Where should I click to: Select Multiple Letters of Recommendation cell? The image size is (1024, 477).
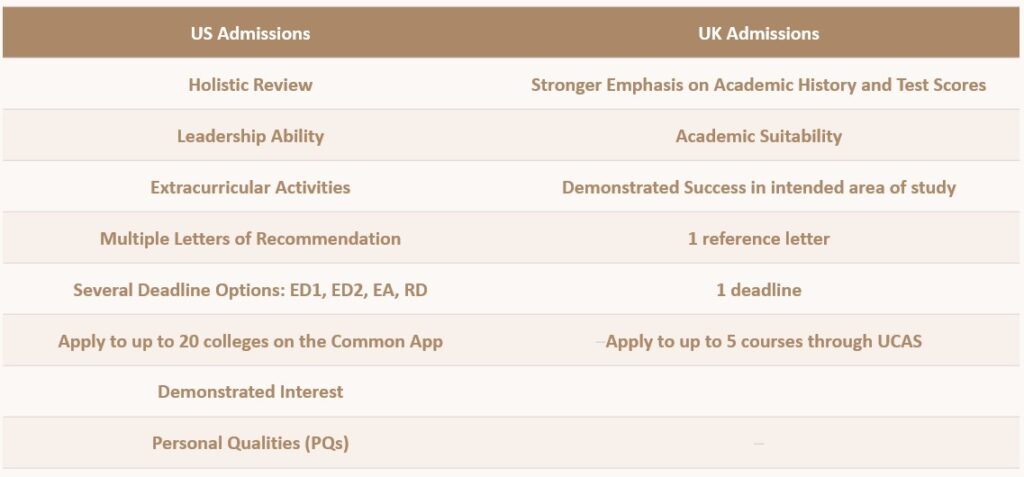250,238
